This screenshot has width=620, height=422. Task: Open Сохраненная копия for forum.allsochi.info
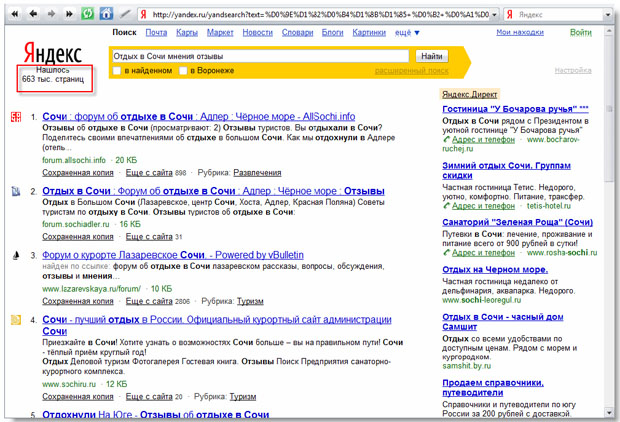78,173
